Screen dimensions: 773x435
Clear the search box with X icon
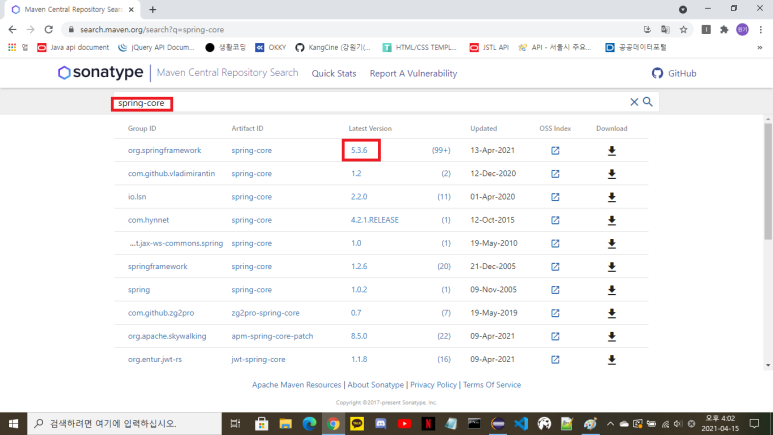(634, 102)
